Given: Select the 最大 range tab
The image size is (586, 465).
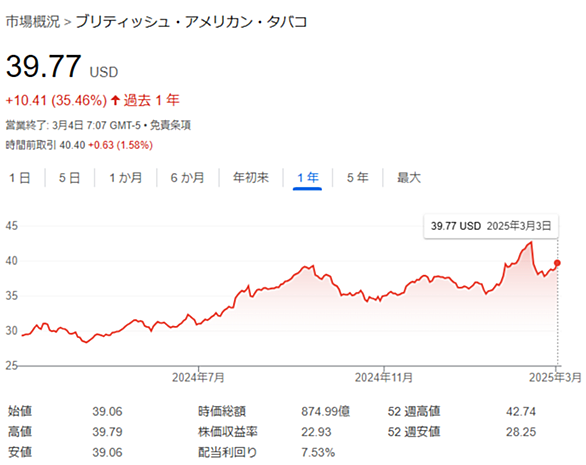Looking at the screenshot, I should click(x=409, y=178).
